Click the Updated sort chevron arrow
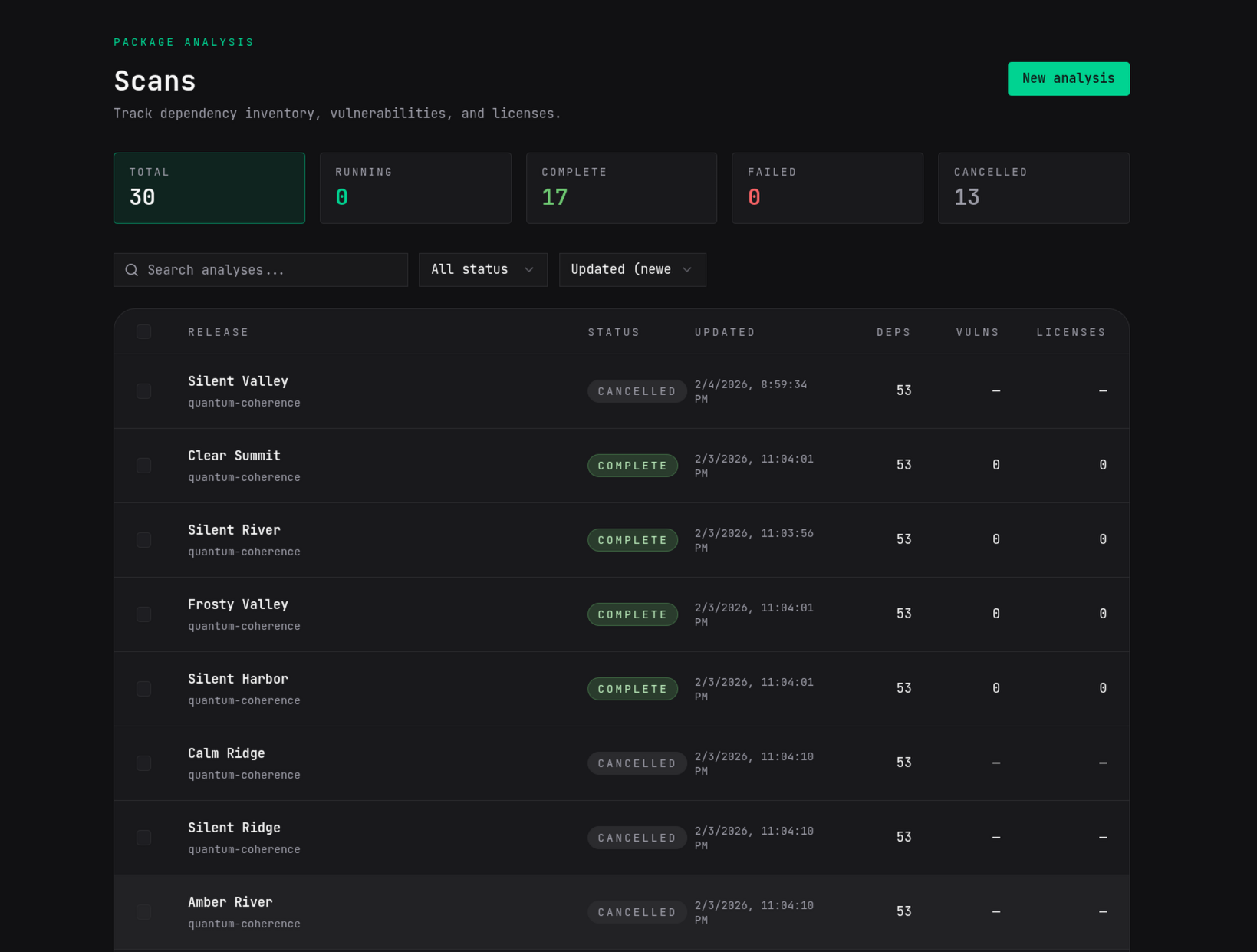The width and height of the screenshot is (1257, 952). [x=687, y=270]
